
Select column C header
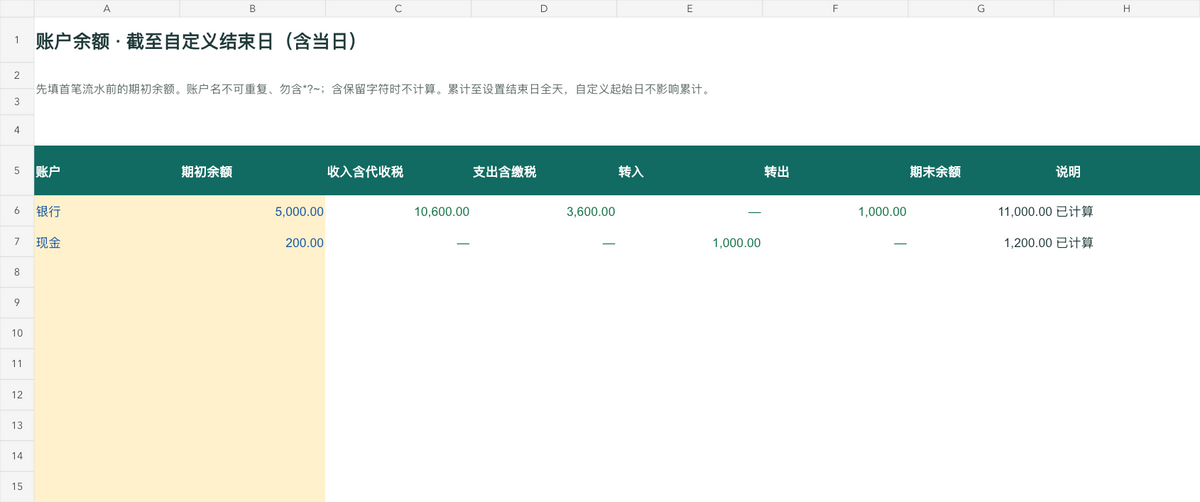click(x=398, y=8)
